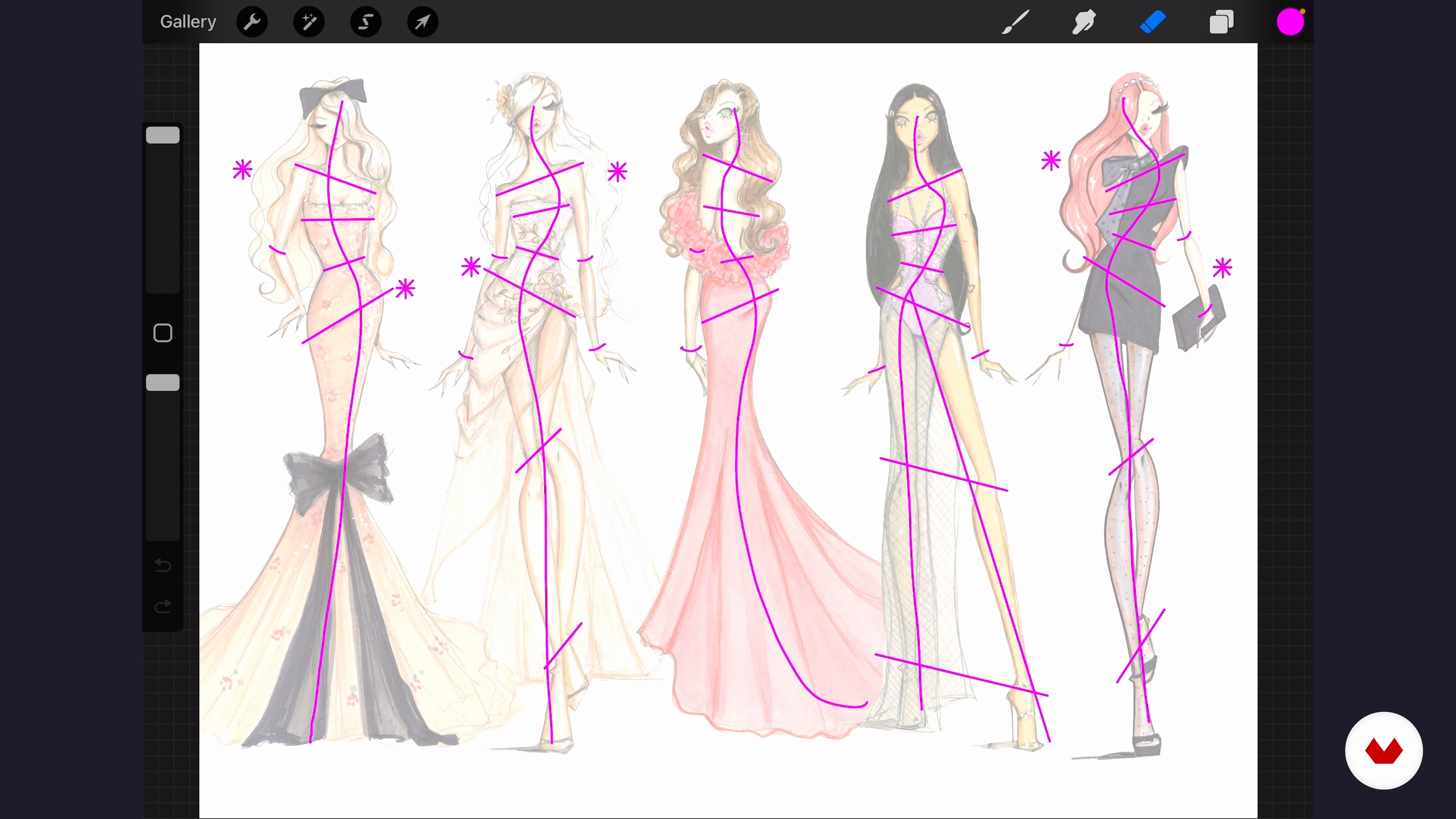Activate the Transform arrow tool
Screen dimensions: 1456x819
(x=423, y=22)
